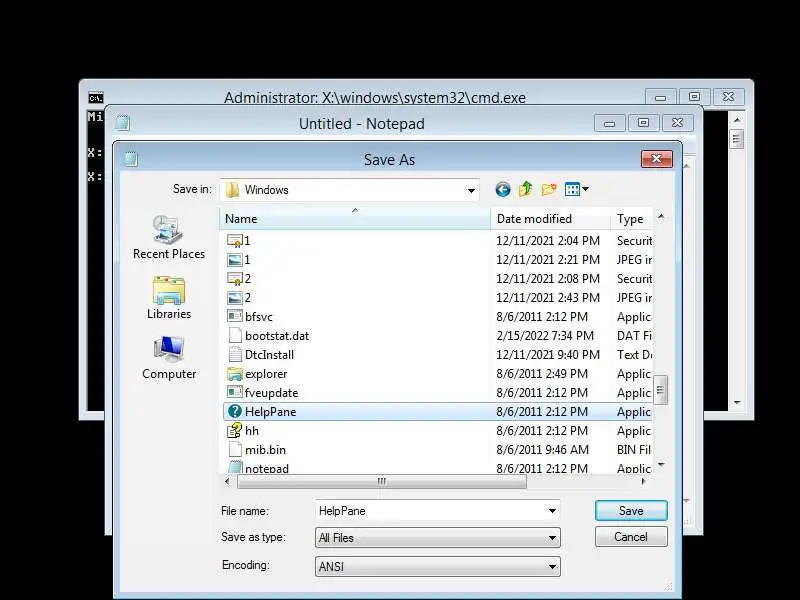The height and width of the screenshot is (600, 800).
Task: Click date 12/11/2021 9:40 PM cell
Action: pos(548,355)
